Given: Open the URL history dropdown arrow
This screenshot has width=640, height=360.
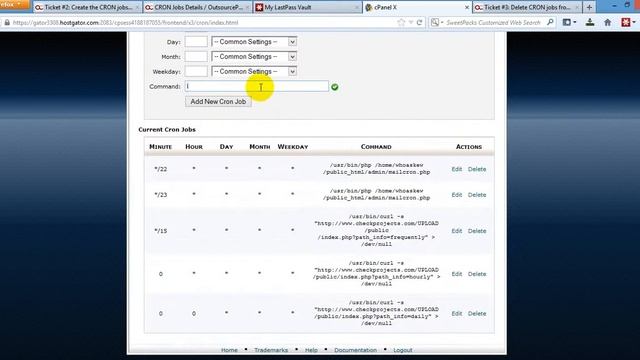Looking at the screenshot, I should pos(411,22).
